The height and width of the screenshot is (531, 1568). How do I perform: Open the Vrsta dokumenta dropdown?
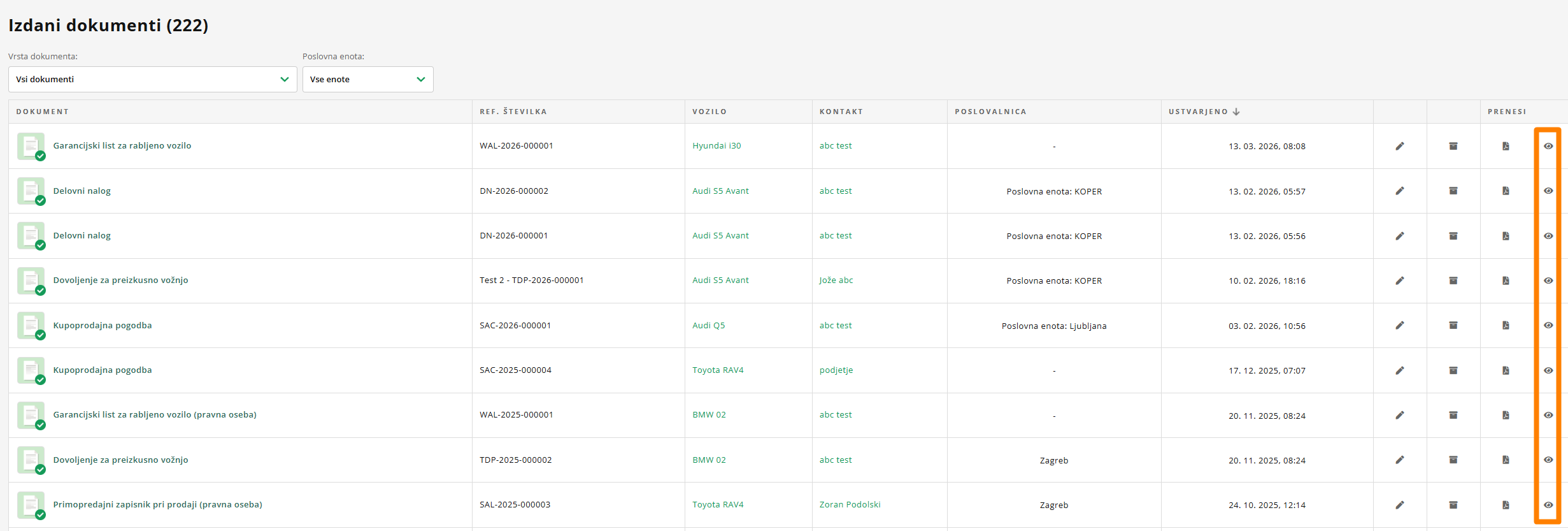(x=152, y=80)
